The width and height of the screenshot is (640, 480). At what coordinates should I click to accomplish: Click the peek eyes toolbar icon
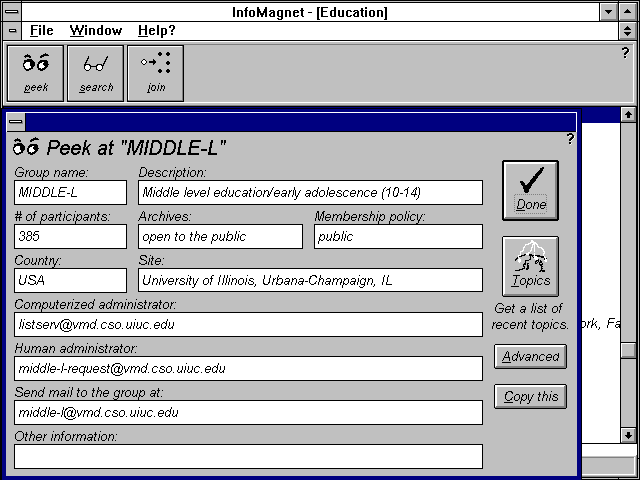pyautogui.click(x=36, y=72)
